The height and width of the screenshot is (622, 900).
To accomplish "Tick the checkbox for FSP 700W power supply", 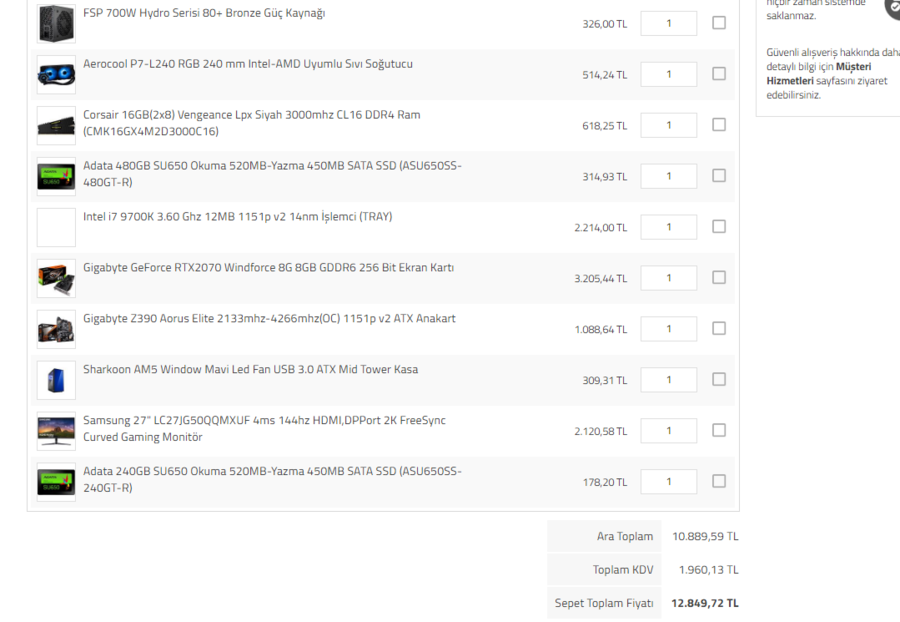I will (x=719, y=23).
